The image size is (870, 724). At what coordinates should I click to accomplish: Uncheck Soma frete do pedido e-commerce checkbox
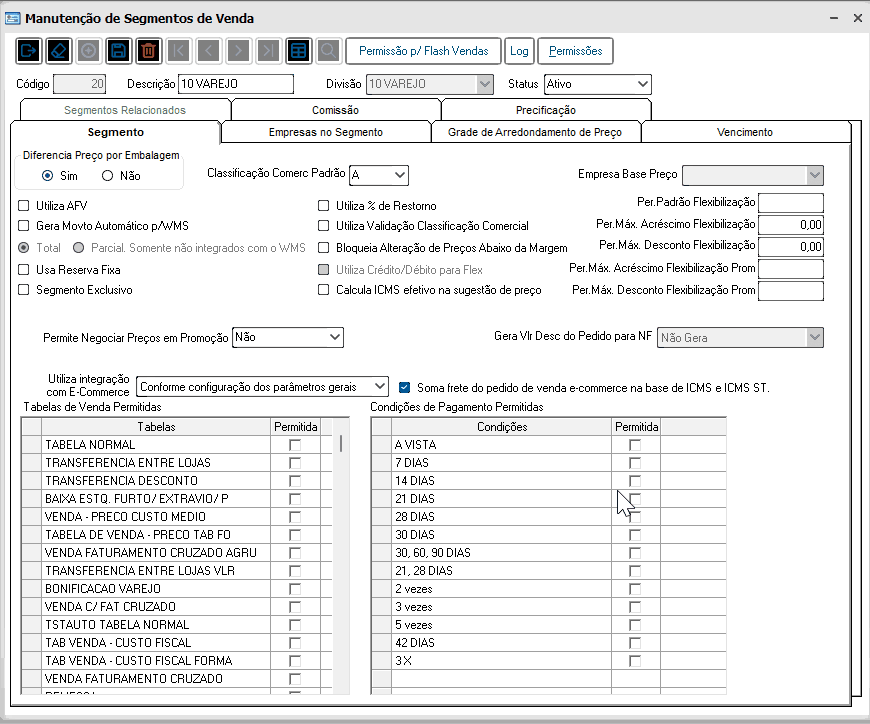[x=405, y=386]
